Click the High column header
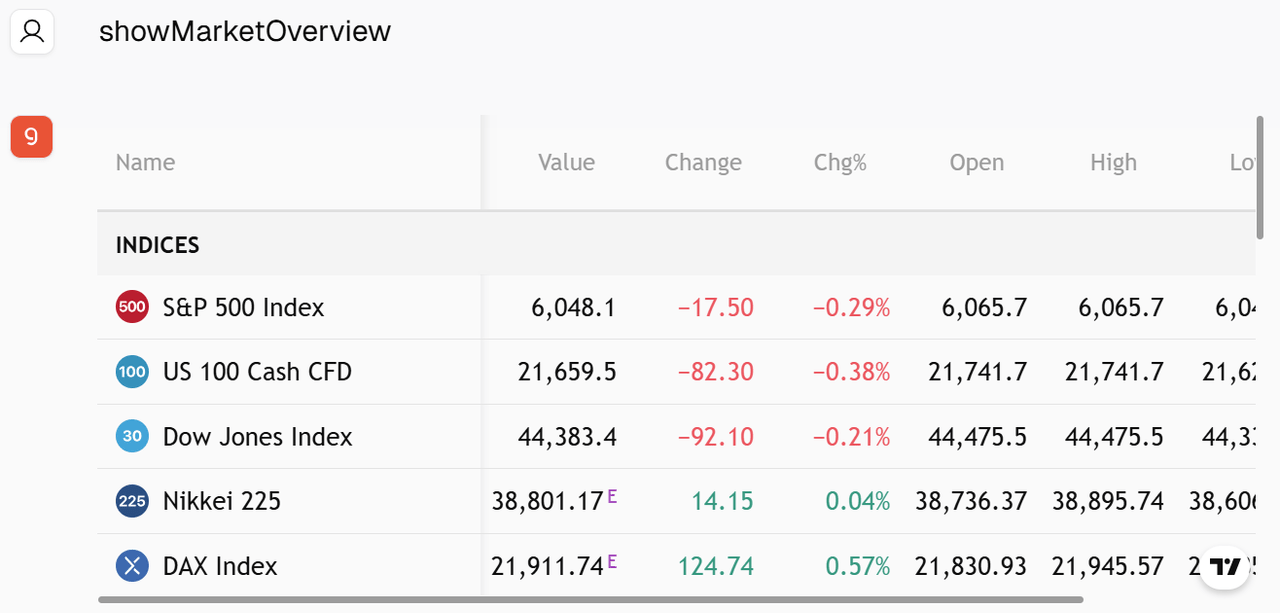The width and height of the screenshot is (1280, 613). click(1113, 163)
